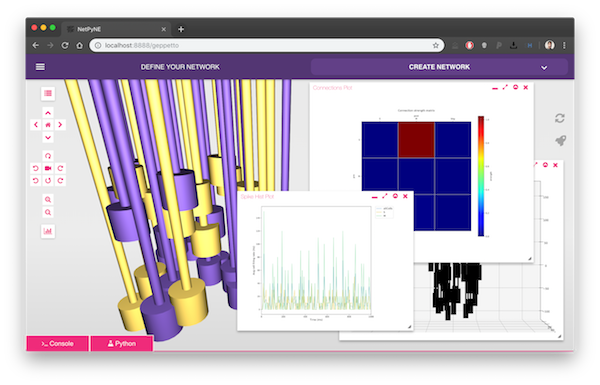Image resolution: width=600 pixels, height=385 pixels.
Task: Minimize the Spike Hist Plot window
Action: (375, 197)
